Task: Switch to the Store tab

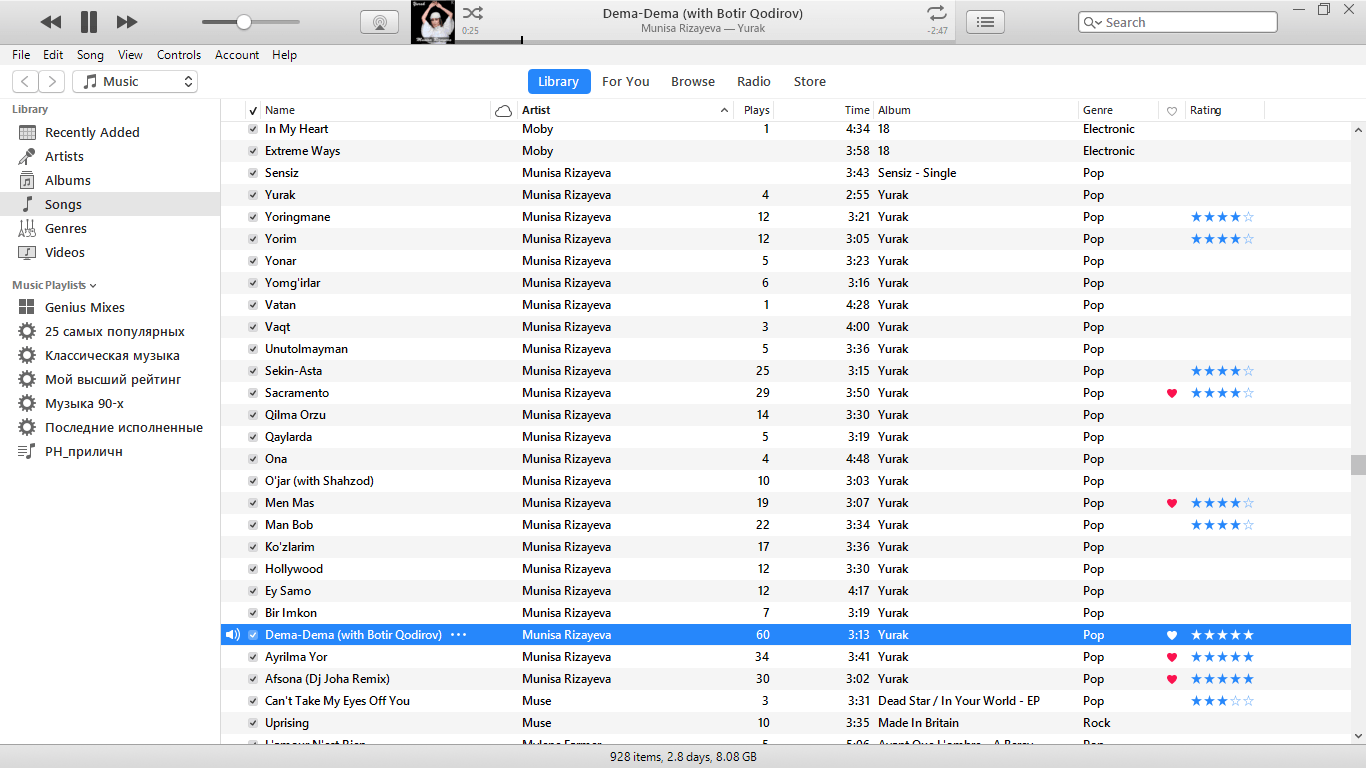Action: (810, 82)
